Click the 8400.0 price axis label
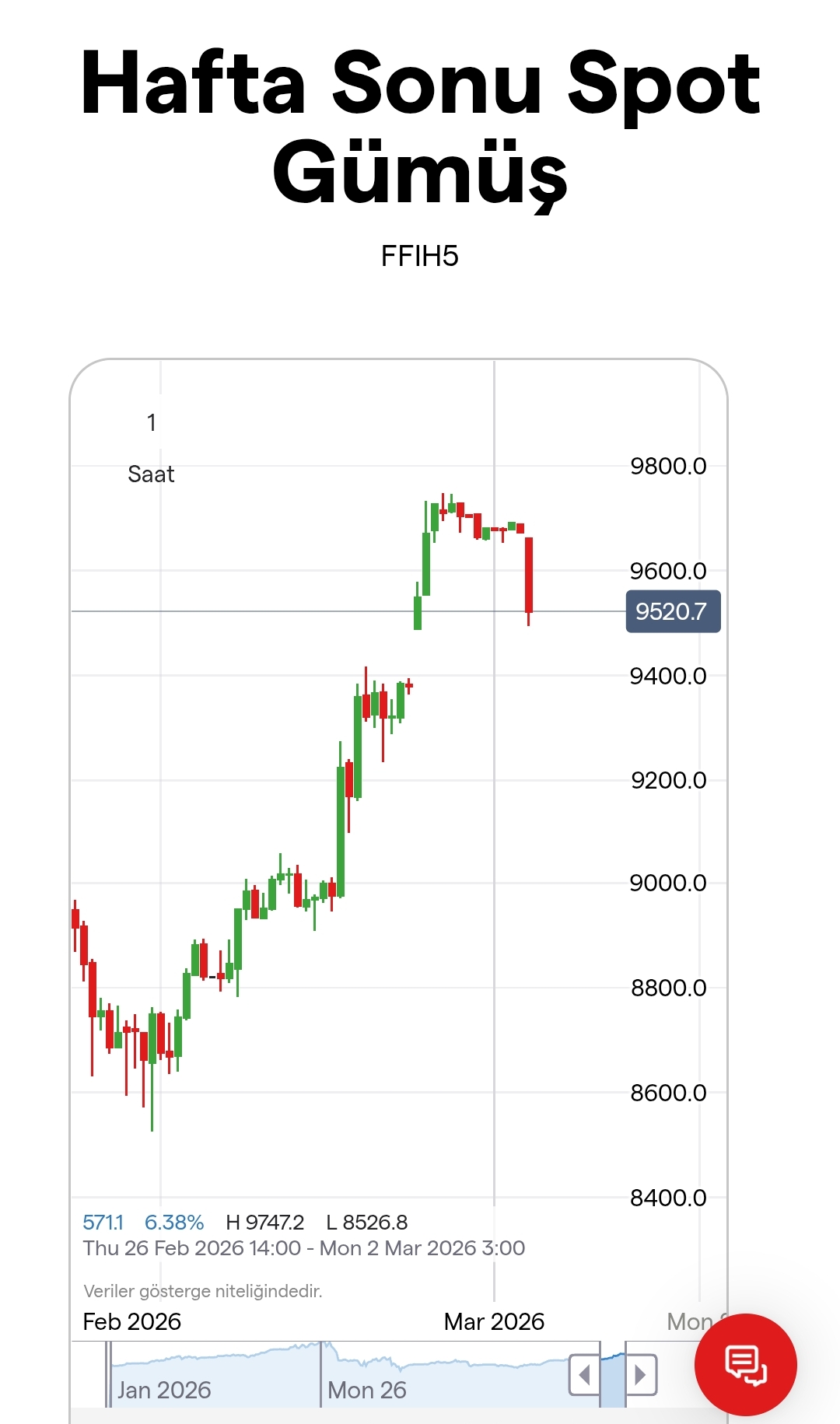The height and width of the screenshot is (1424, 840). tap(668, 1198)
